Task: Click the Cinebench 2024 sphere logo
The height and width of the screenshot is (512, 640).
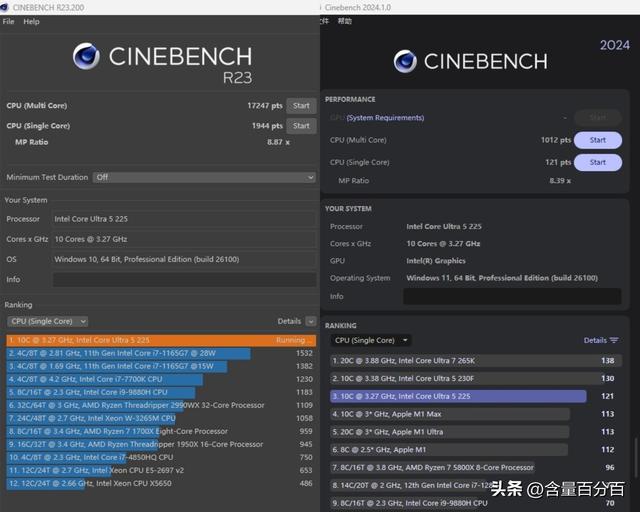Action: 405,61
